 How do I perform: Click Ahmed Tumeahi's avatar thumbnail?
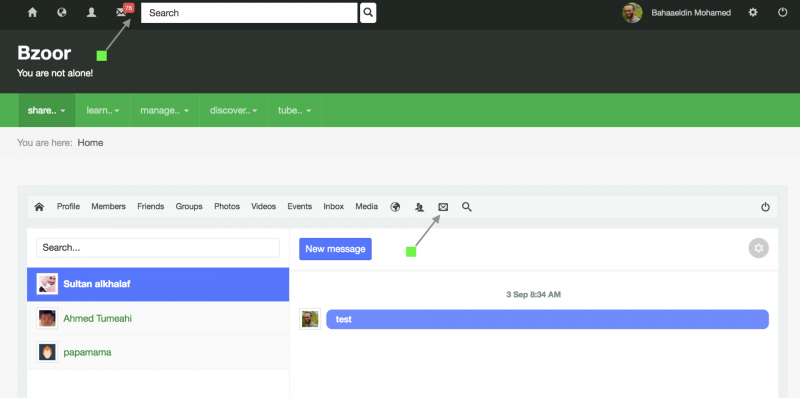tap(47, 318)
